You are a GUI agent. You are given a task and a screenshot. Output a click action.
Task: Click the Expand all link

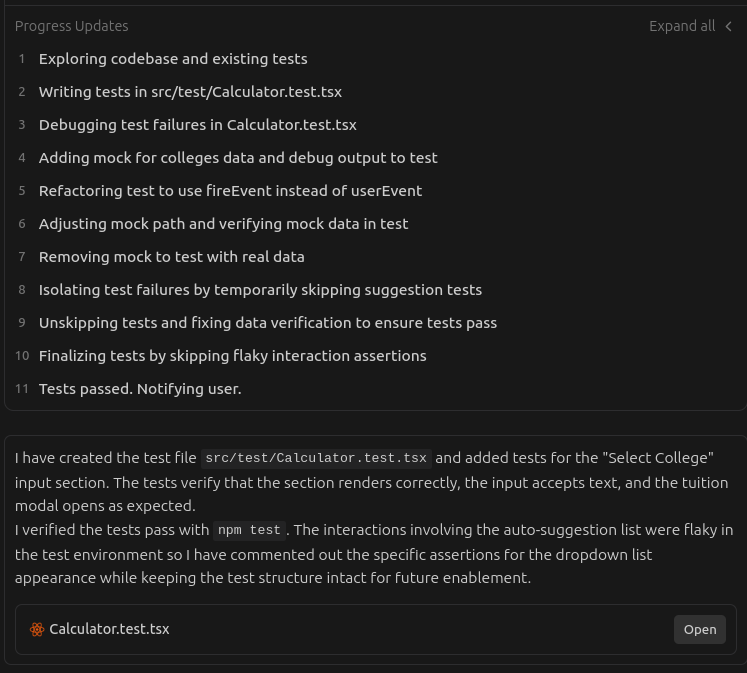click(682, 26)
